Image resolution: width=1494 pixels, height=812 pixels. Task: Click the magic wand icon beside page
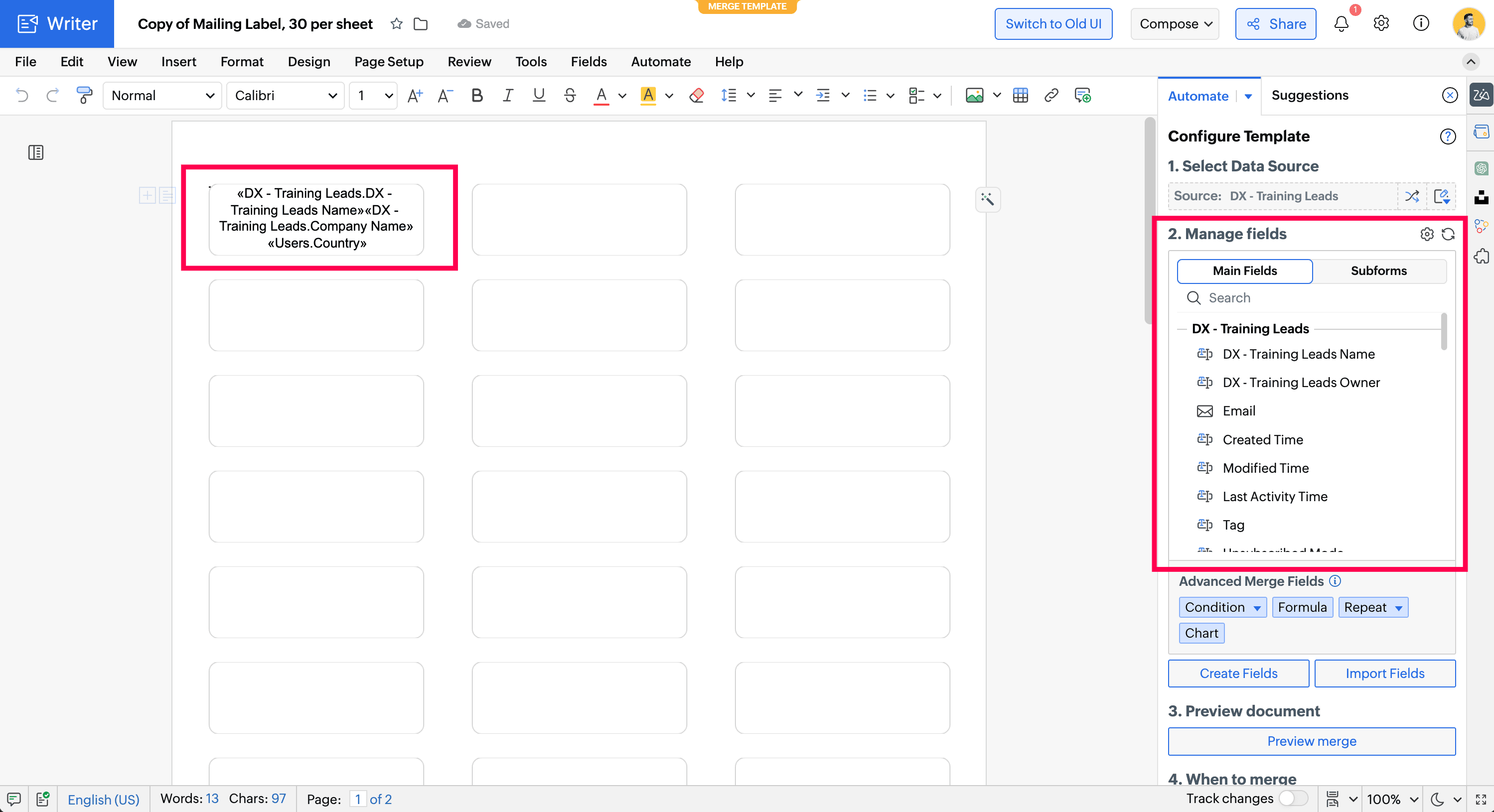[987, 200]
